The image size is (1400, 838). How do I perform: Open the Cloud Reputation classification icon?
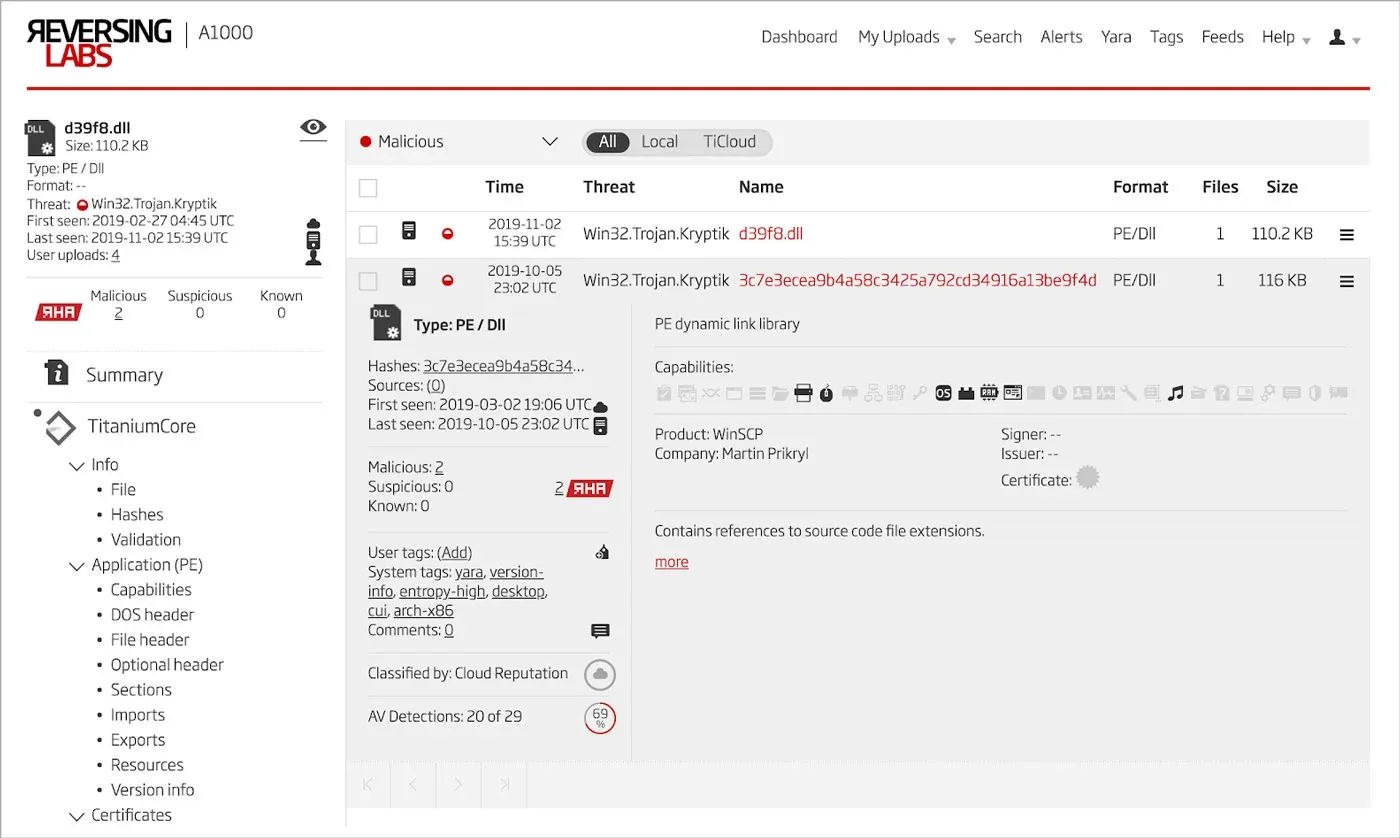pos(599,674)
